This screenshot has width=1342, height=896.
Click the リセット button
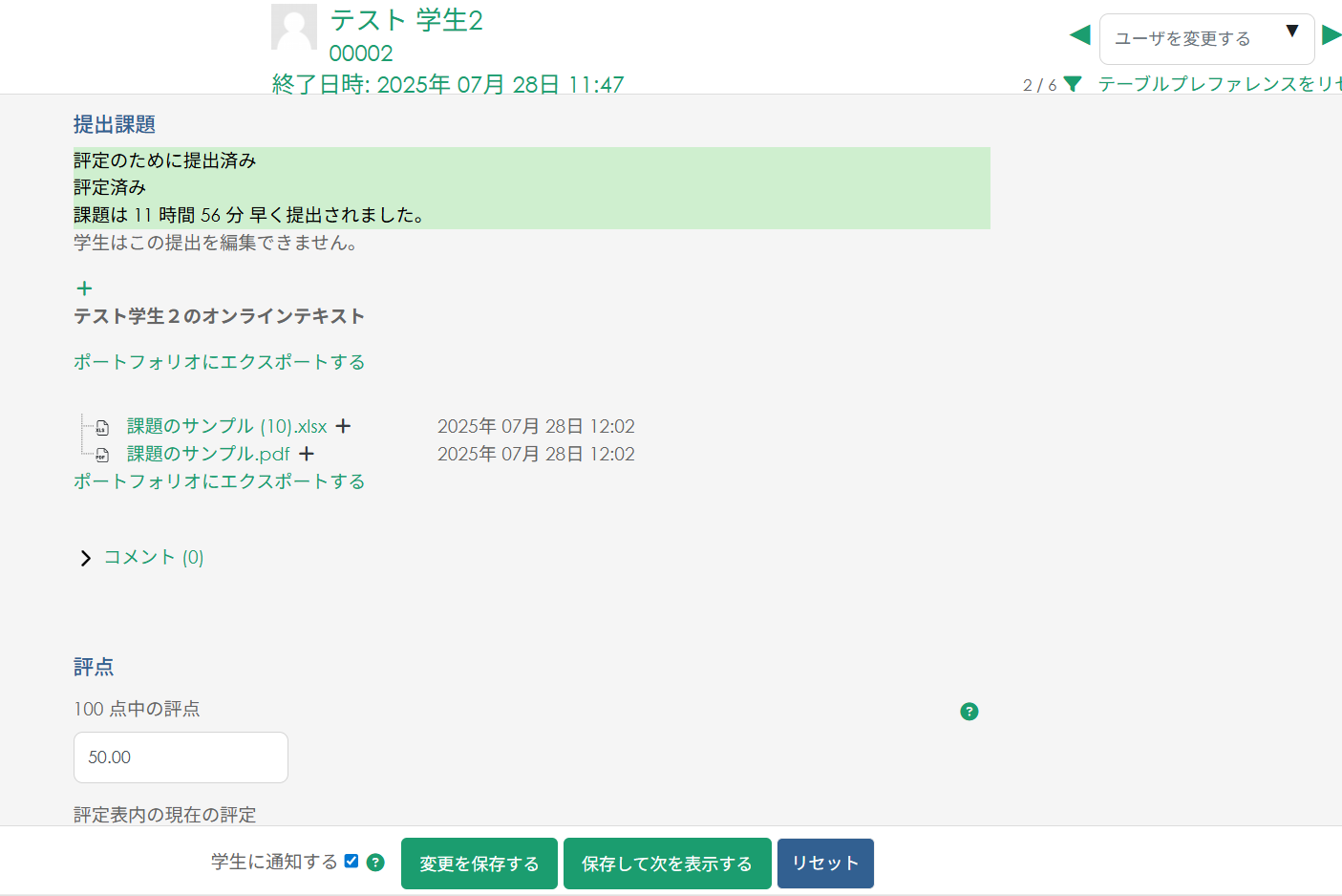(824, 863)
